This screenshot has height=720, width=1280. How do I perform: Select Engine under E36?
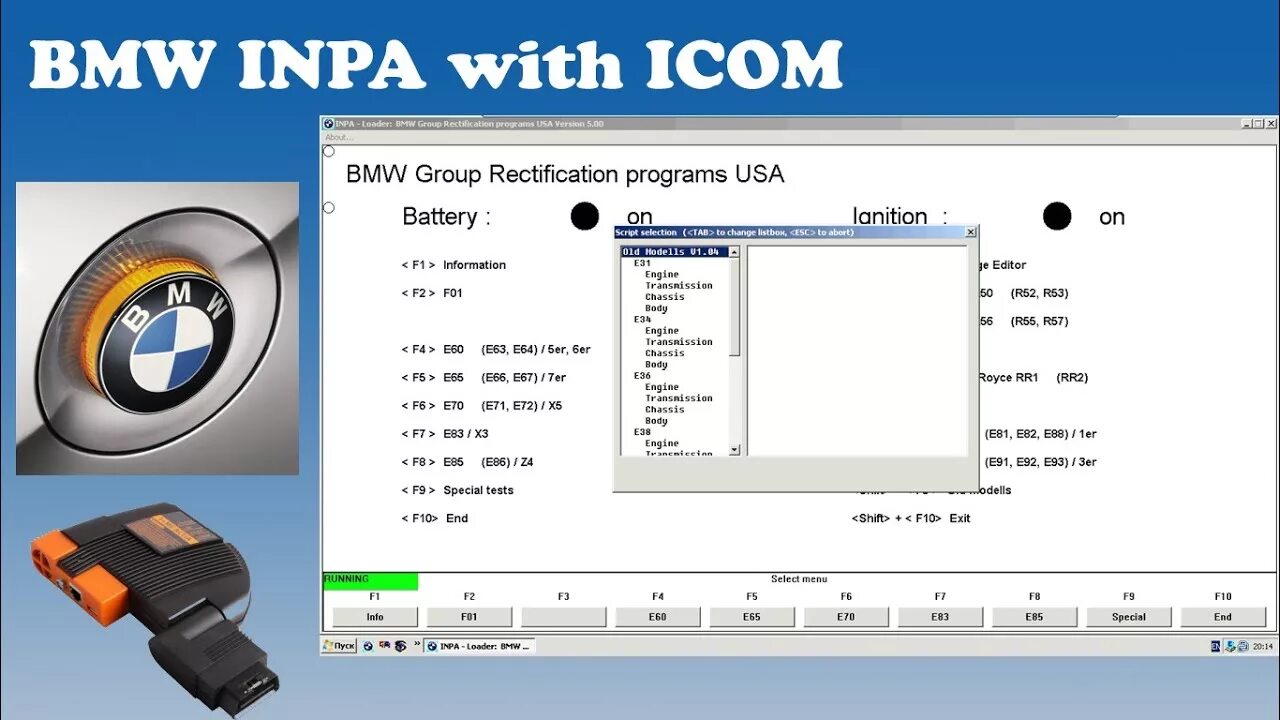point(662,387)
